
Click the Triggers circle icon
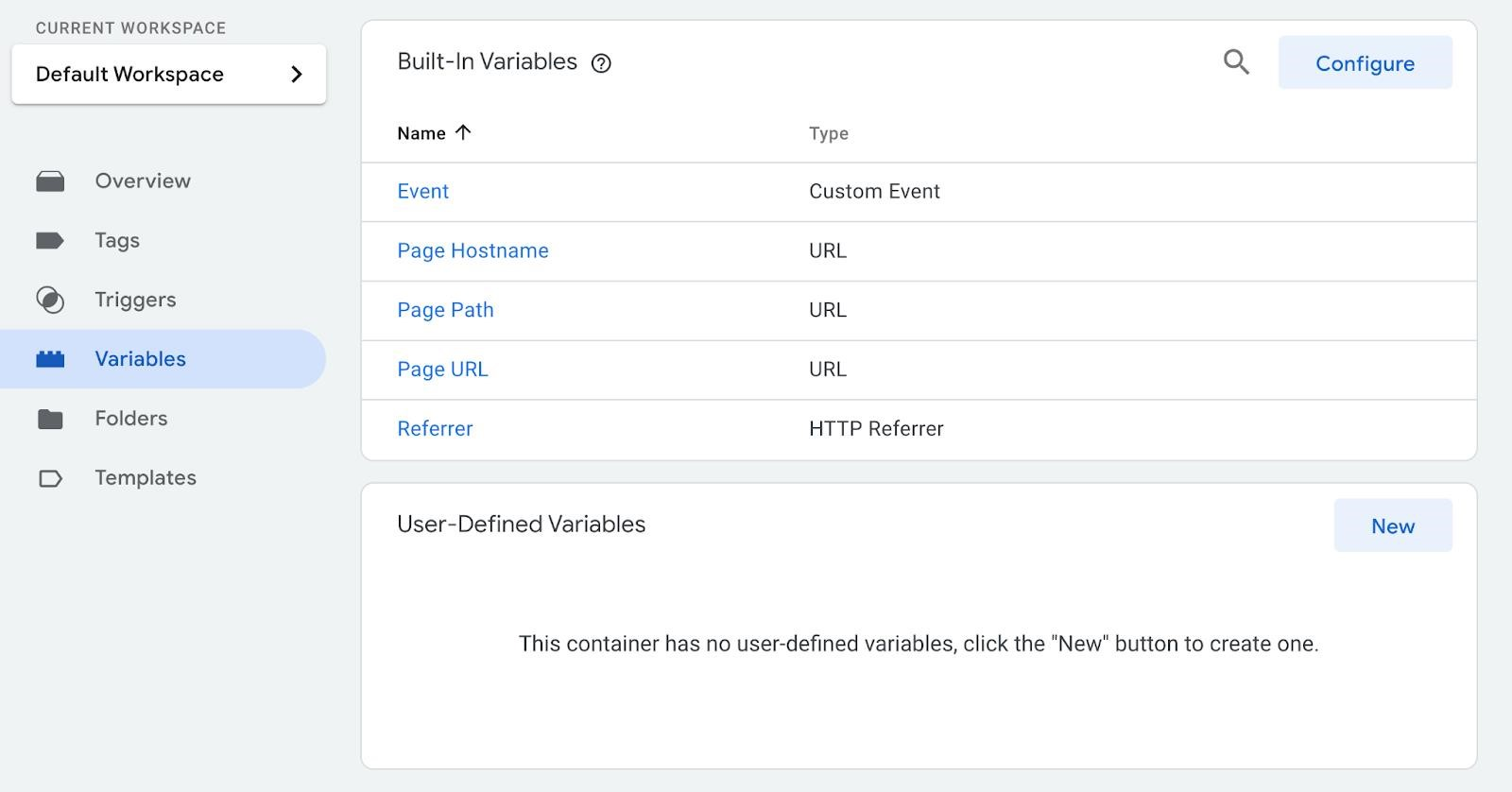50,301
